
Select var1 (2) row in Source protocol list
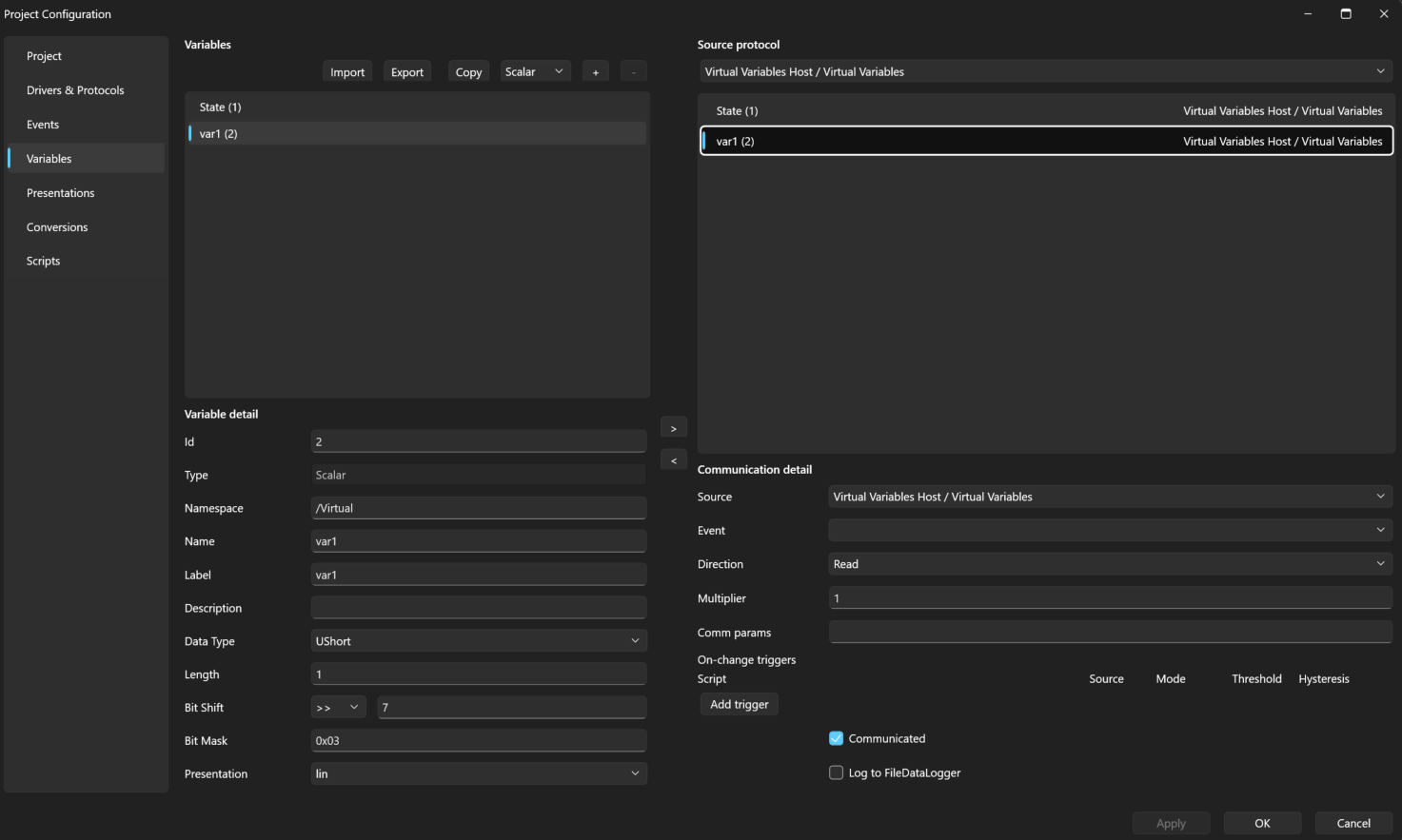[x=1047, y=141]
